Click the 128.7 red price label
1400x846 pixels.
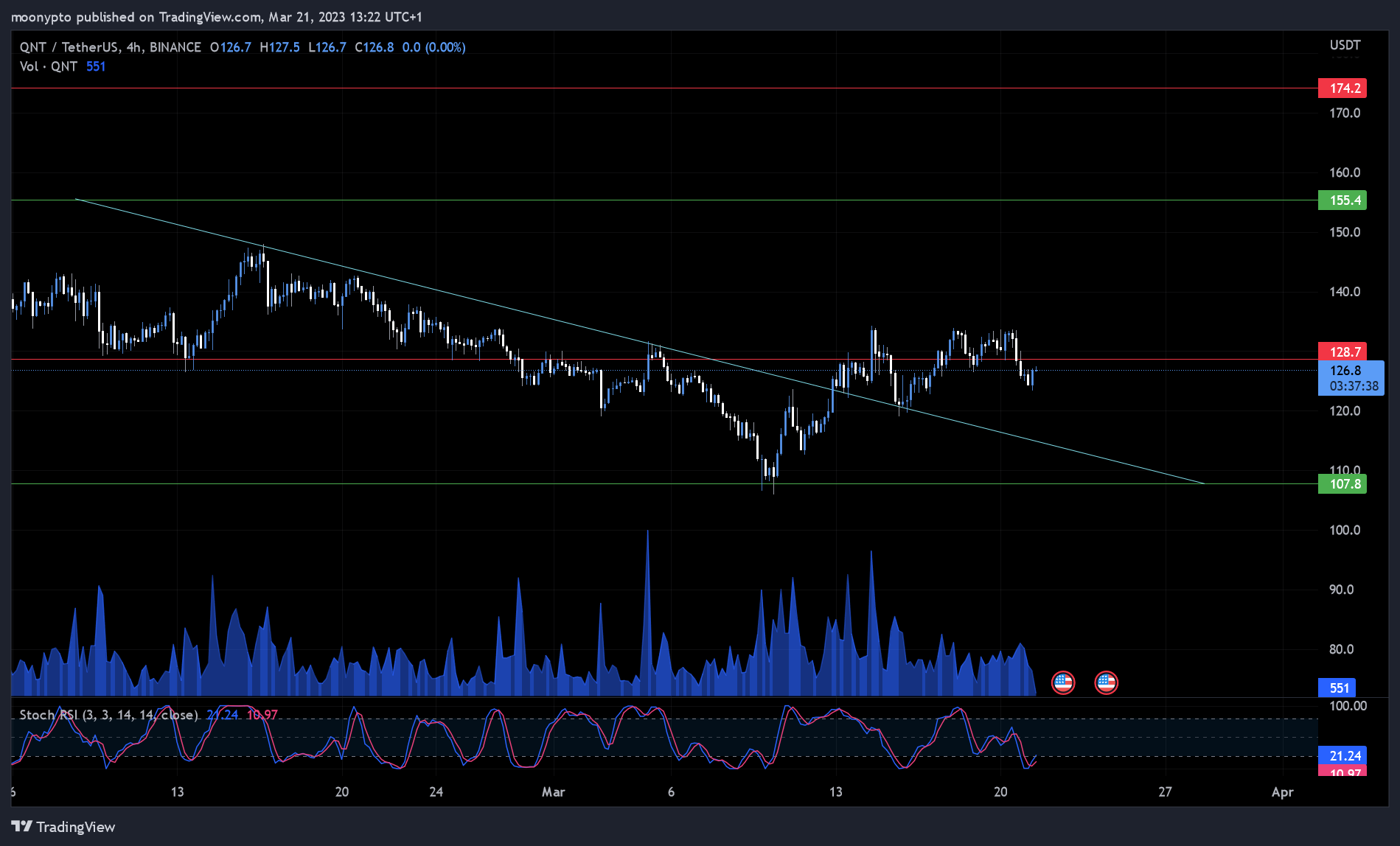(1342, 352)
